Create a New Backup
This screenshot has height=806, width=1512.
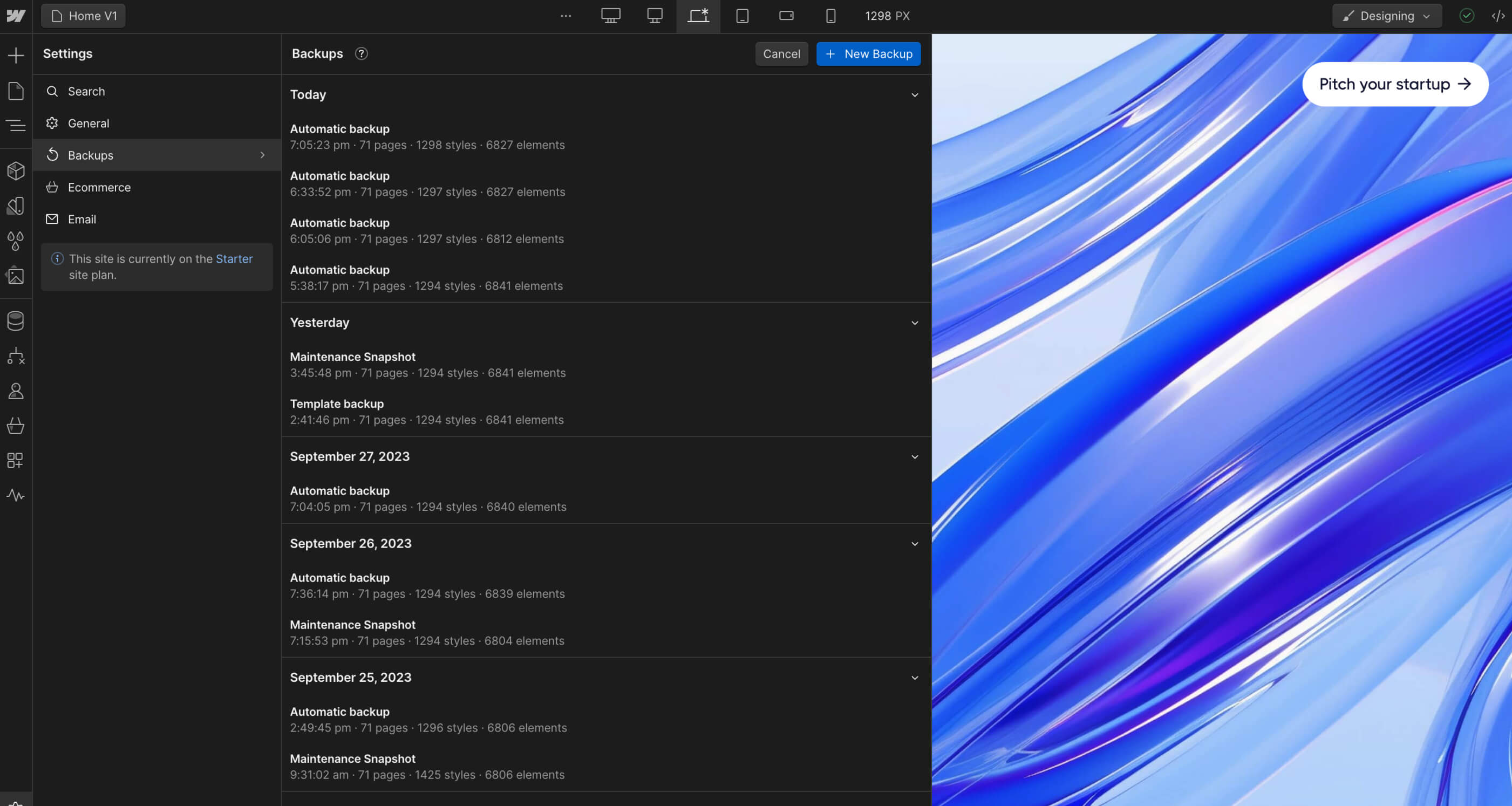868,53
